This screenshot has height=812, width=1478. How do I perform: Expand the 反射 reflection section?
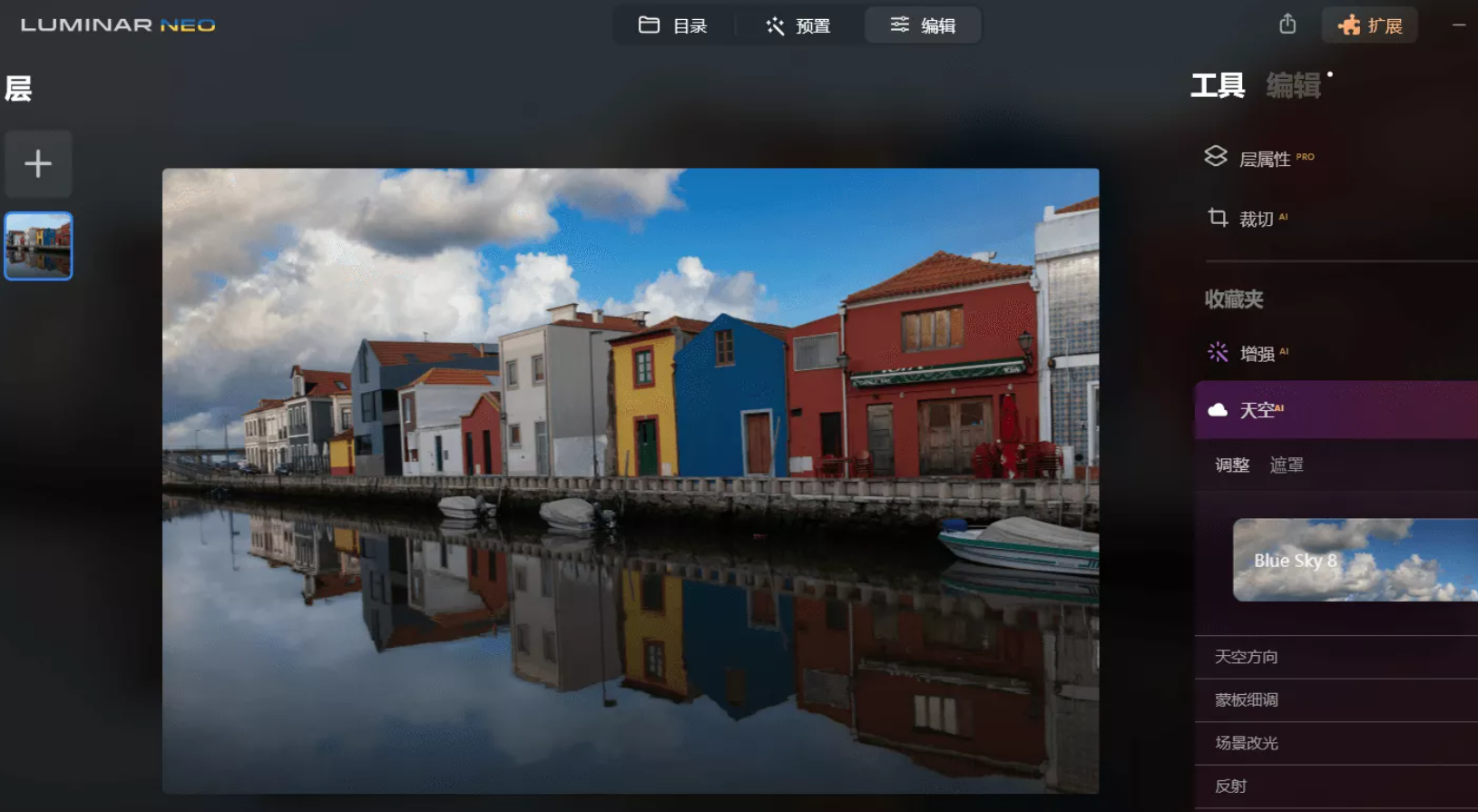tap(1230, 786)
